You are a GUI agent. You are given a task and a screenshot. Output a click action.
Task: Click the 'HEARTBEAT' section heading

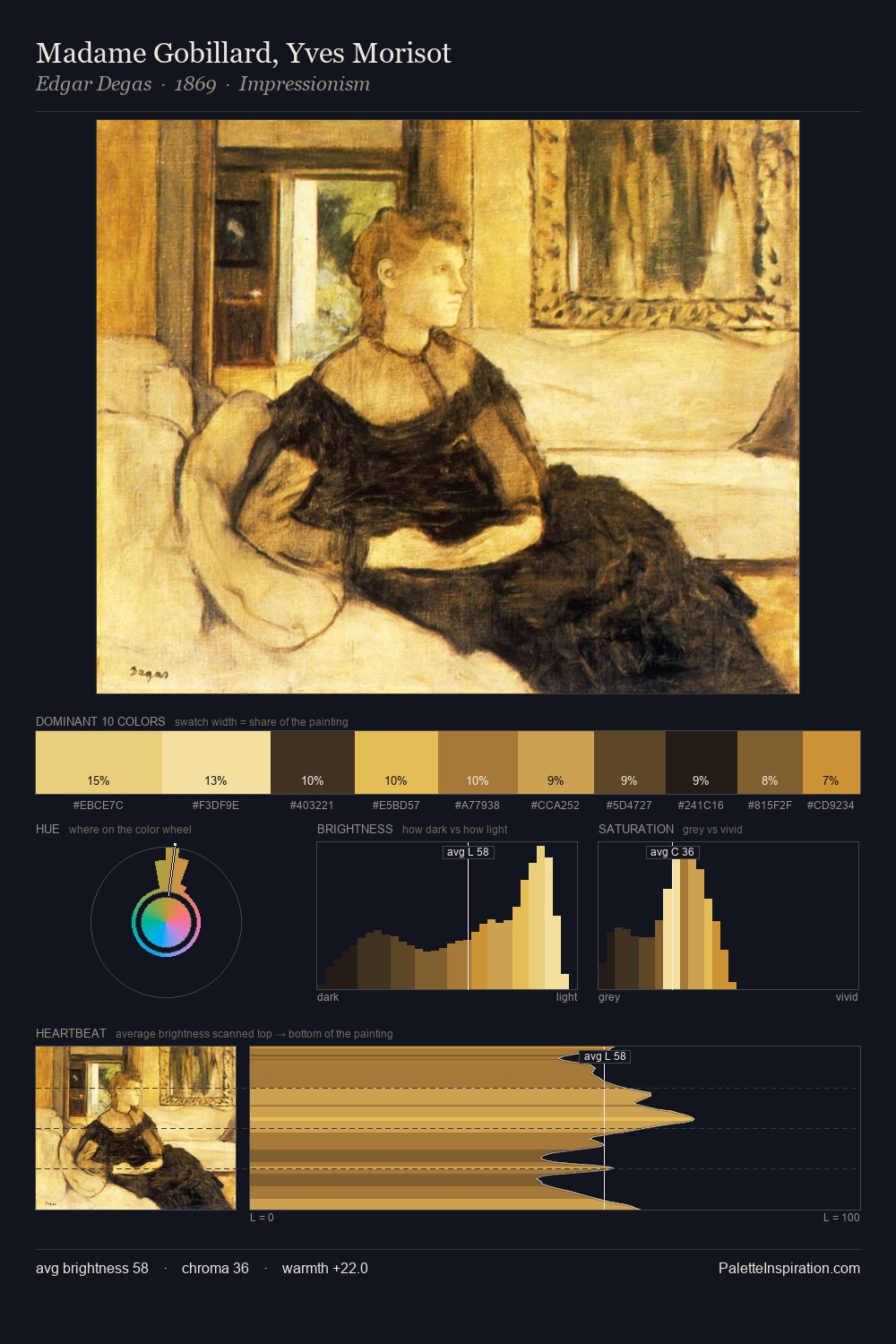(x=71, y=1033)
